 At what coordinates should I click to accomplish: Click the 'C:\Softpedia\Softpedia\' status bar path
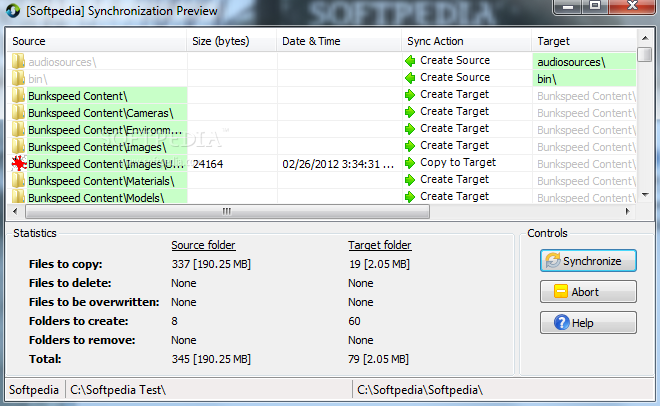[420, 390]
